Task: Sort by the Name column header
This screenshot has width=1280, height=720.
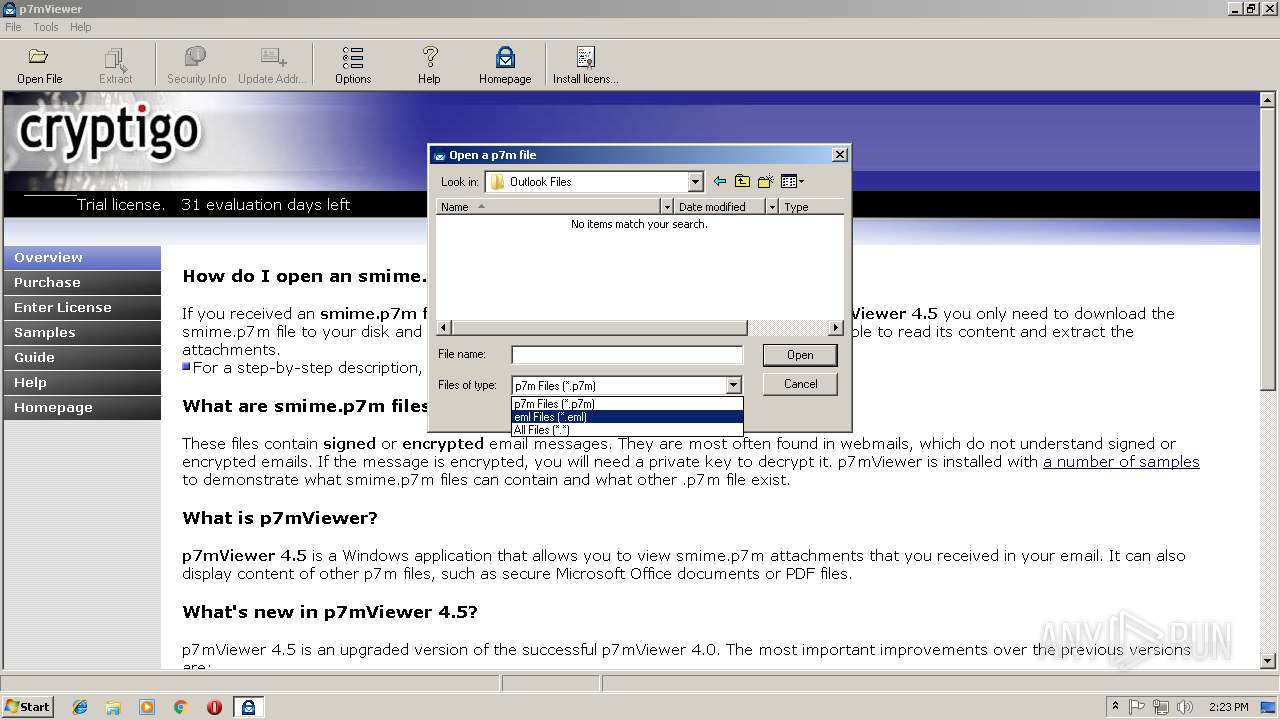Action: [548, 206]
